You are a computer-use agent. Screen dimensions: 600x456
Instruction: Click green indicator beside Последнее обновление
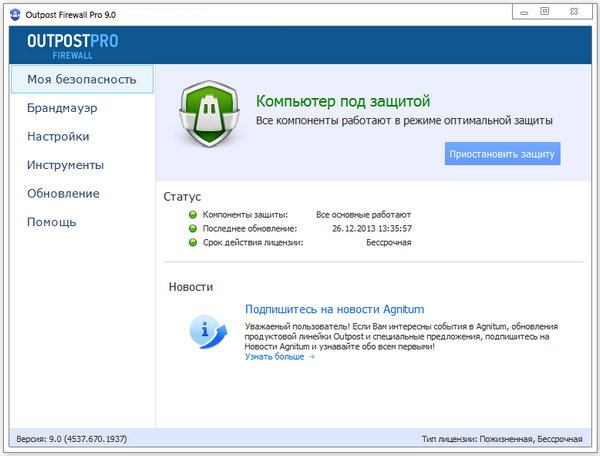tap(192, 229)
